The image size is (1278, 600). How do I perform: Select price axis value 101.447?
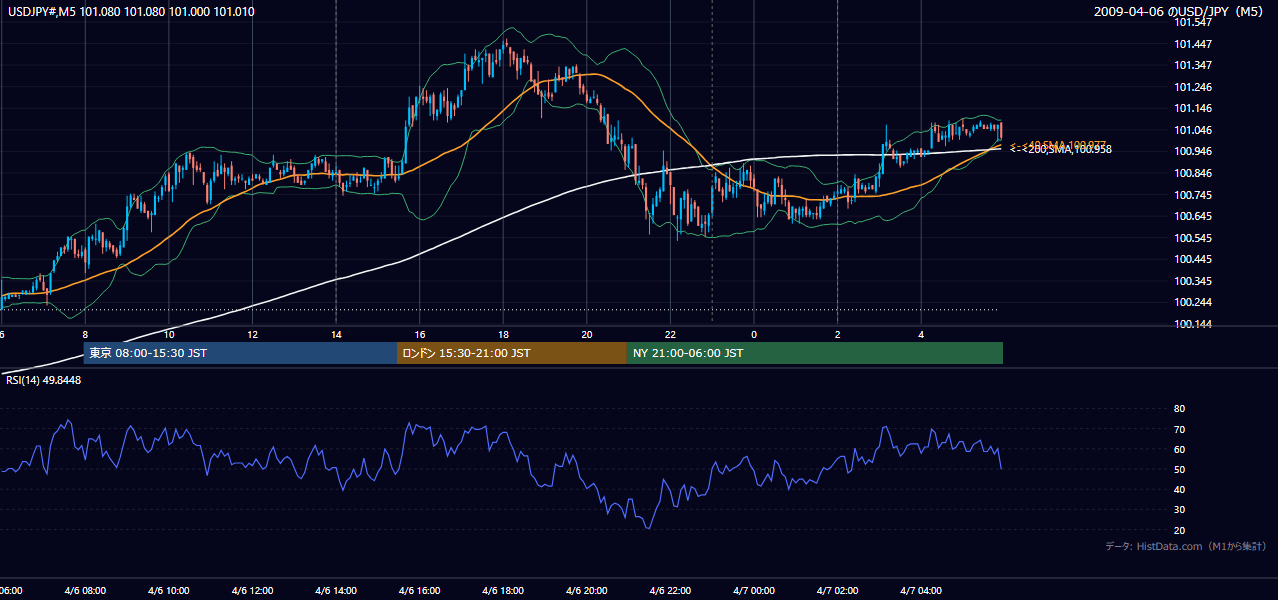1193,44
